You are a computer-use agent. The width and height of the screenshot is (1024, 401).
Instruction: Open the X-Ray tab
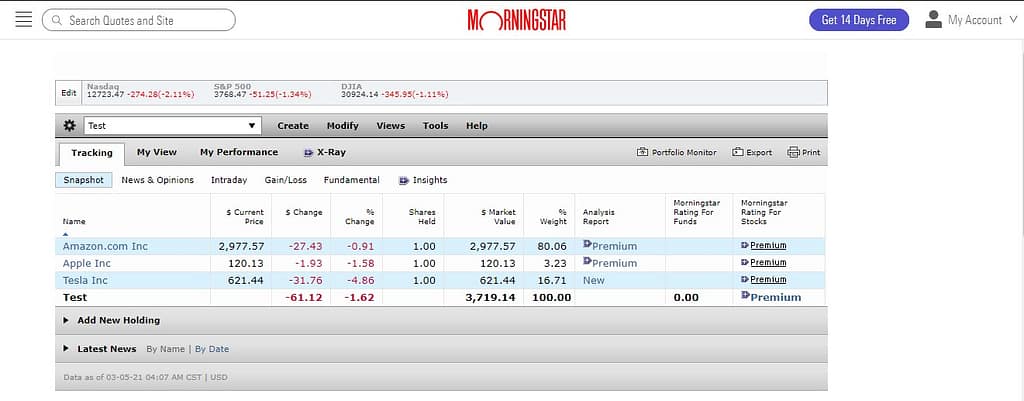[325, 152]
